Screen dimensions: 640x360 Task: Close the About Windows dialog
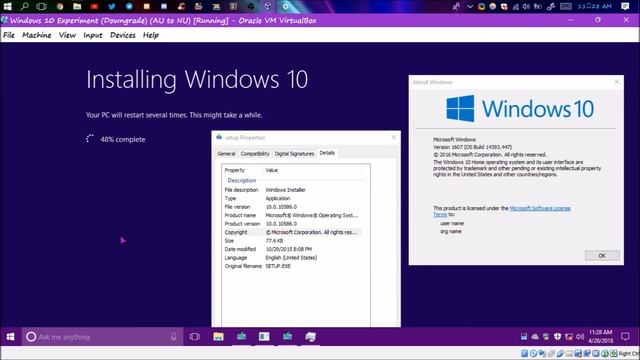pyautogui.click(x=617, y=82)
